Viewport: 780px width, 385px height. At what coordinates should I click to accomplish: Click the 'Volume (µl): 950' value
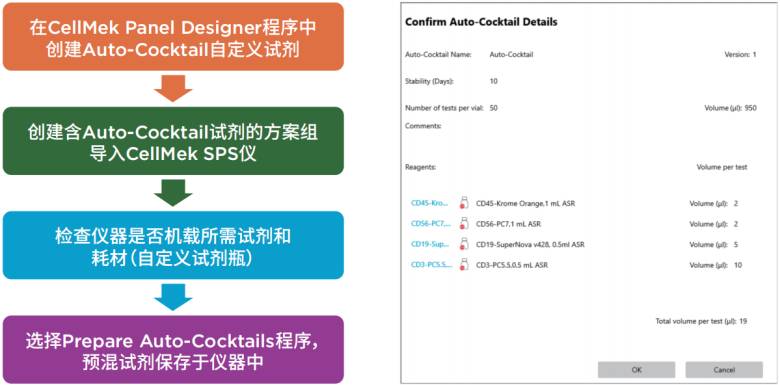[x=730, y=108]
